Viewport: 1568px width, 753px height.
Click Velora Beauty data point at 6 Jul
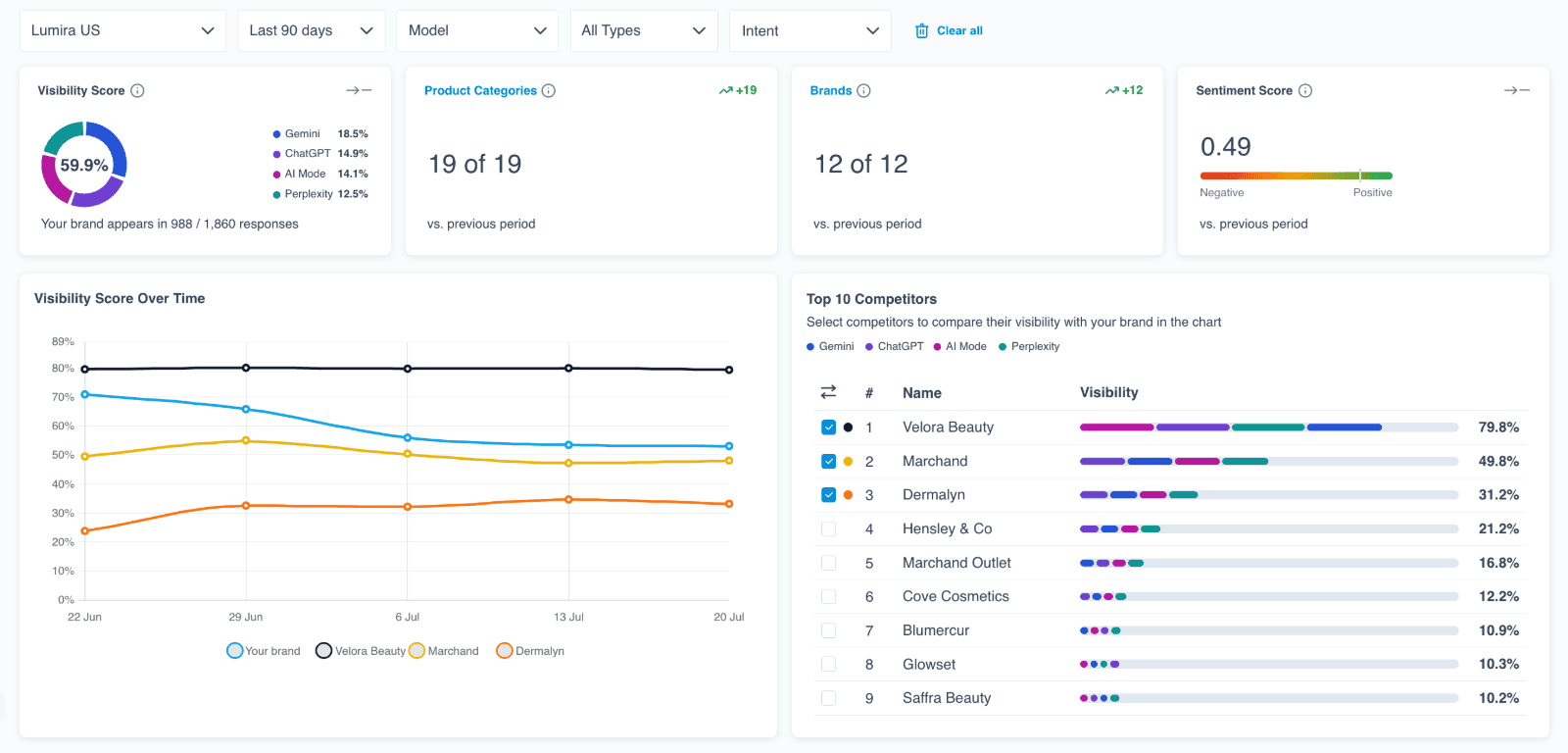(x=408, y=369)
